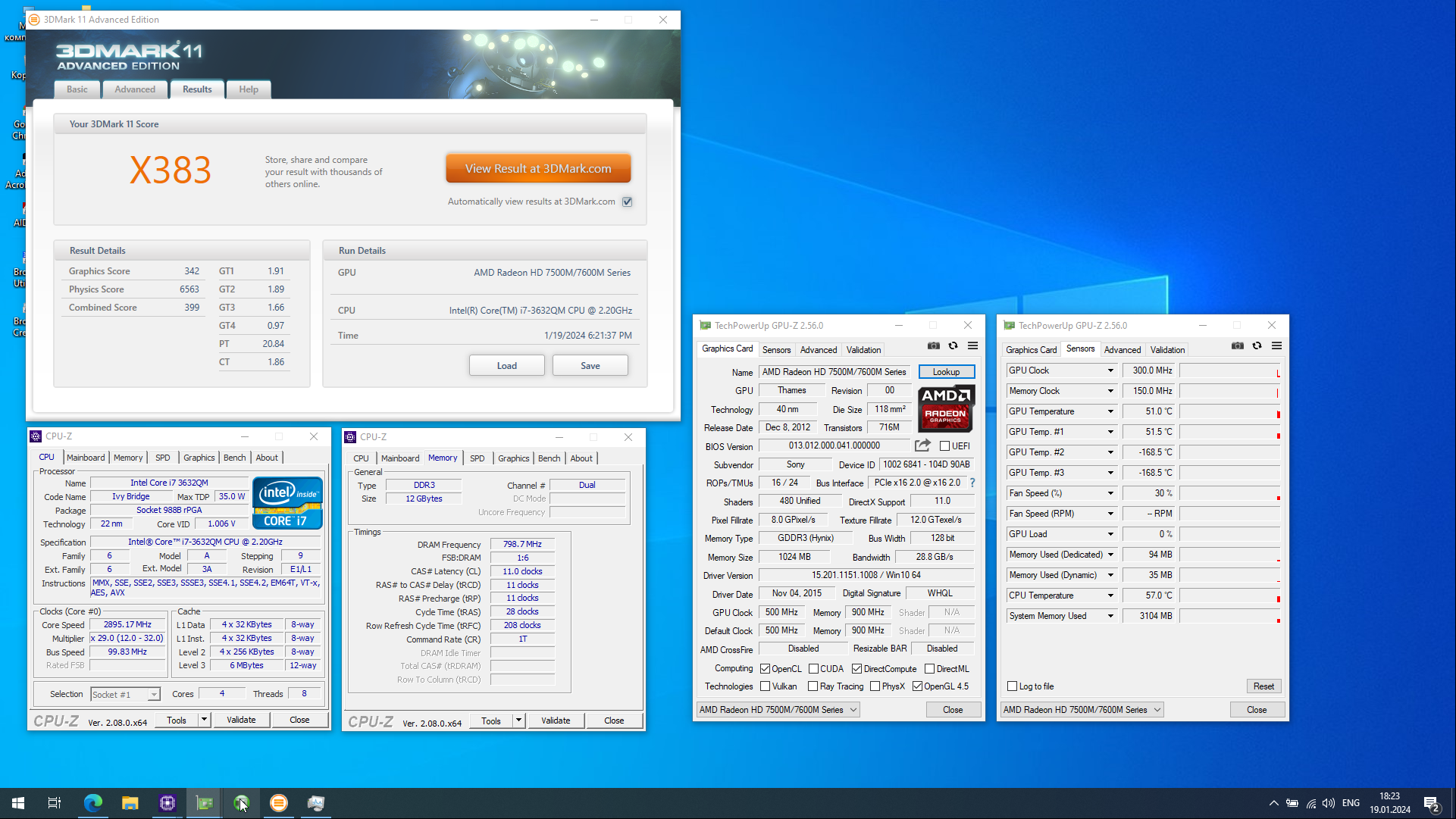Click Validate button in CPU-Z Memory window

pyautogui.click(x=556, y=721)
